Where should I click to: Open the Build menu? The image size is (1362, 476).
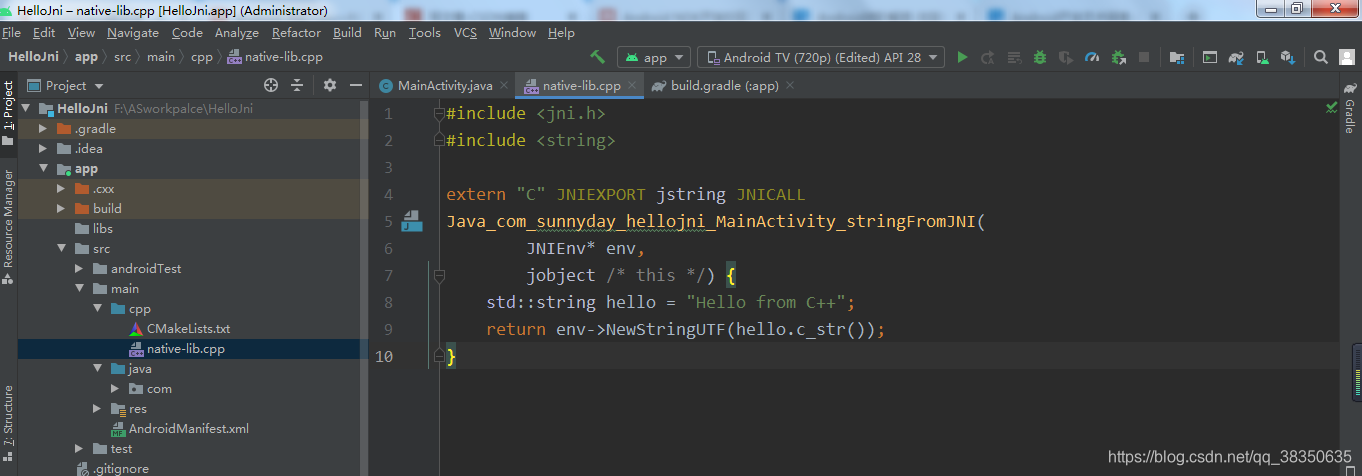(x=347, y=33)
